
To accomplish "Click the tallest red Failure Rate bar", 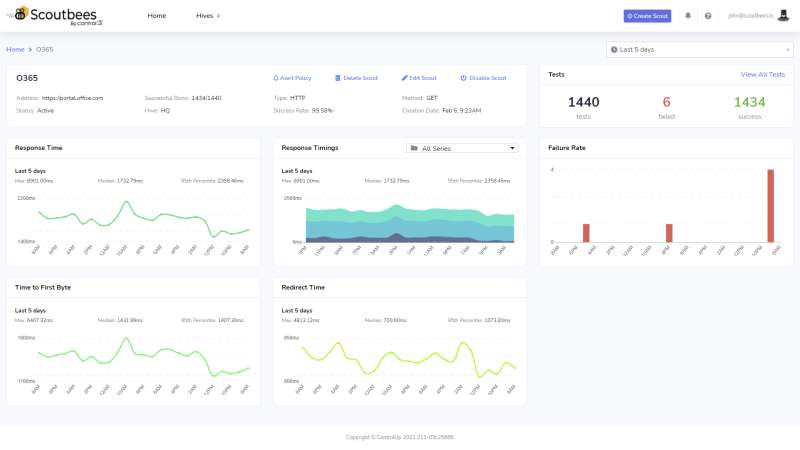I will pos(770,206).
